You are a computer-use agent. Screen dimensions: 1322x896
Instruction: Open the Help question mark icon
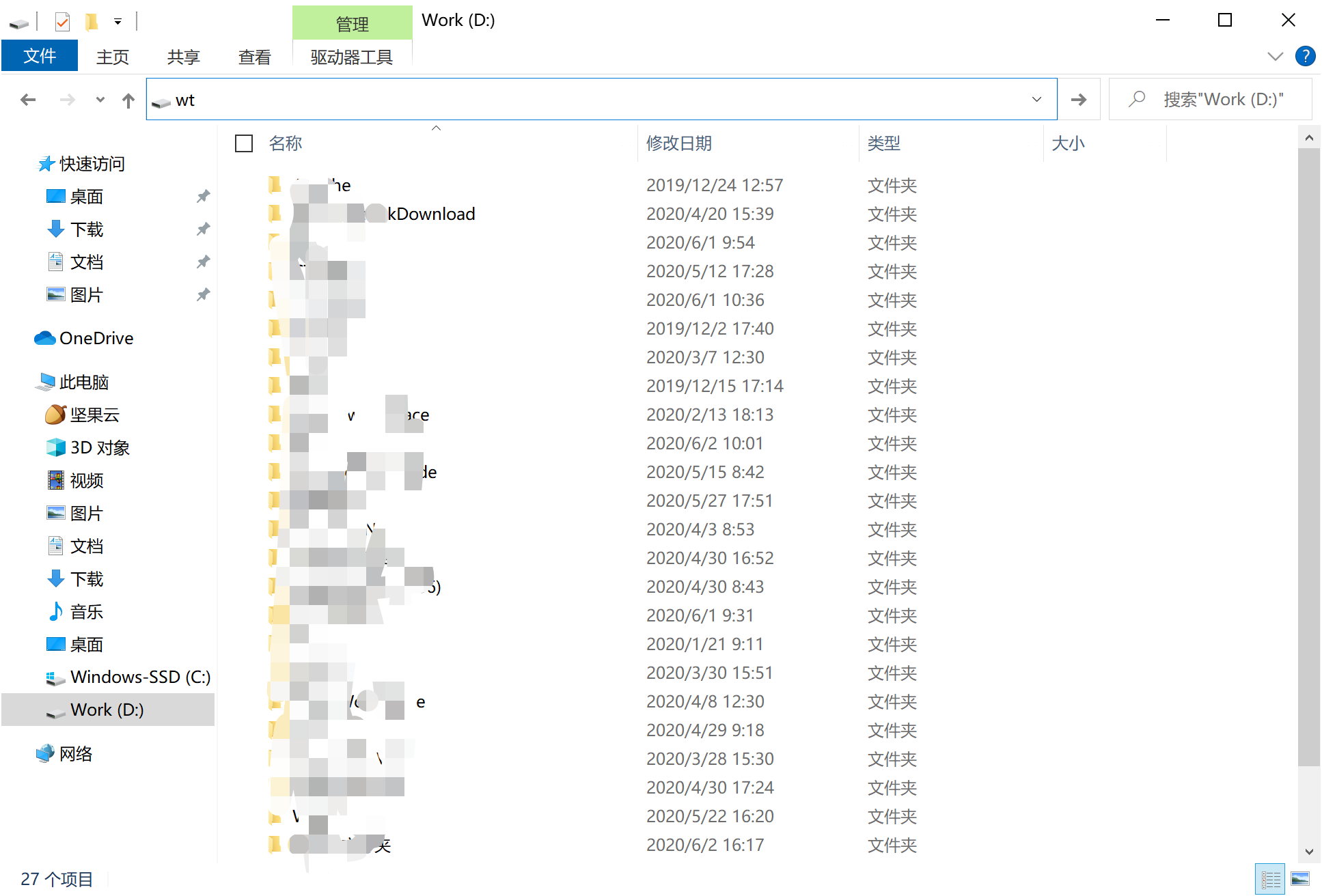pos(1306,56)
